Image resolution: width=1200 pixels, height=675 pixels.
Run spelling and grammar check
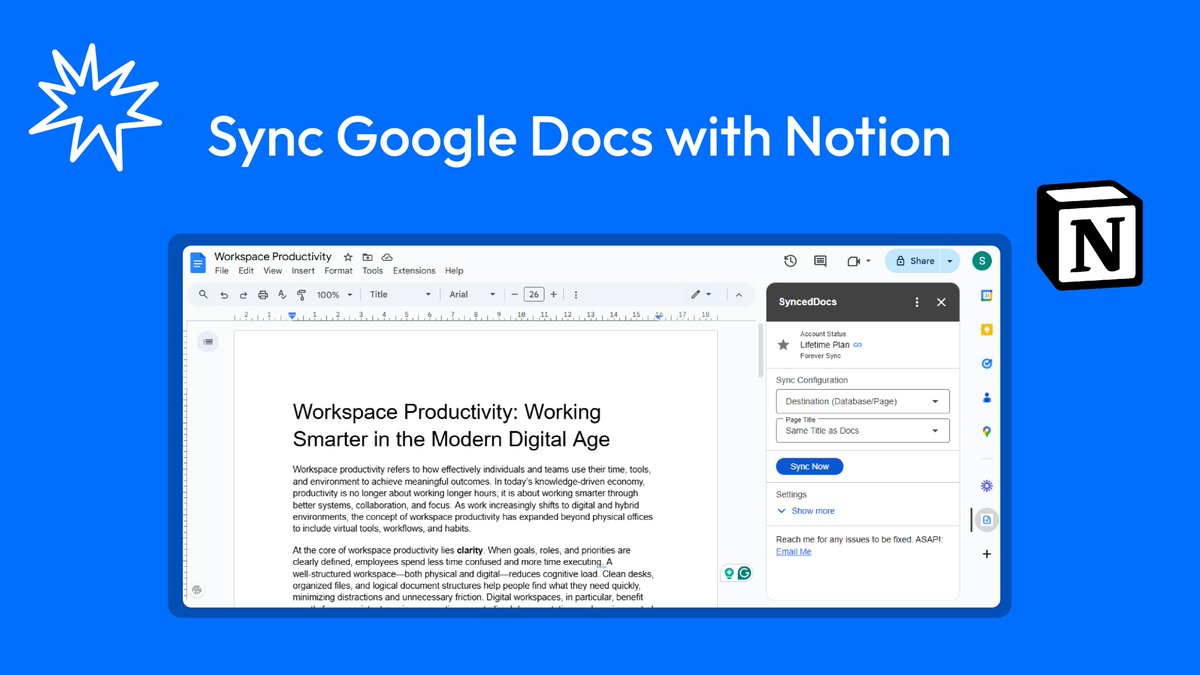point(282,295)
